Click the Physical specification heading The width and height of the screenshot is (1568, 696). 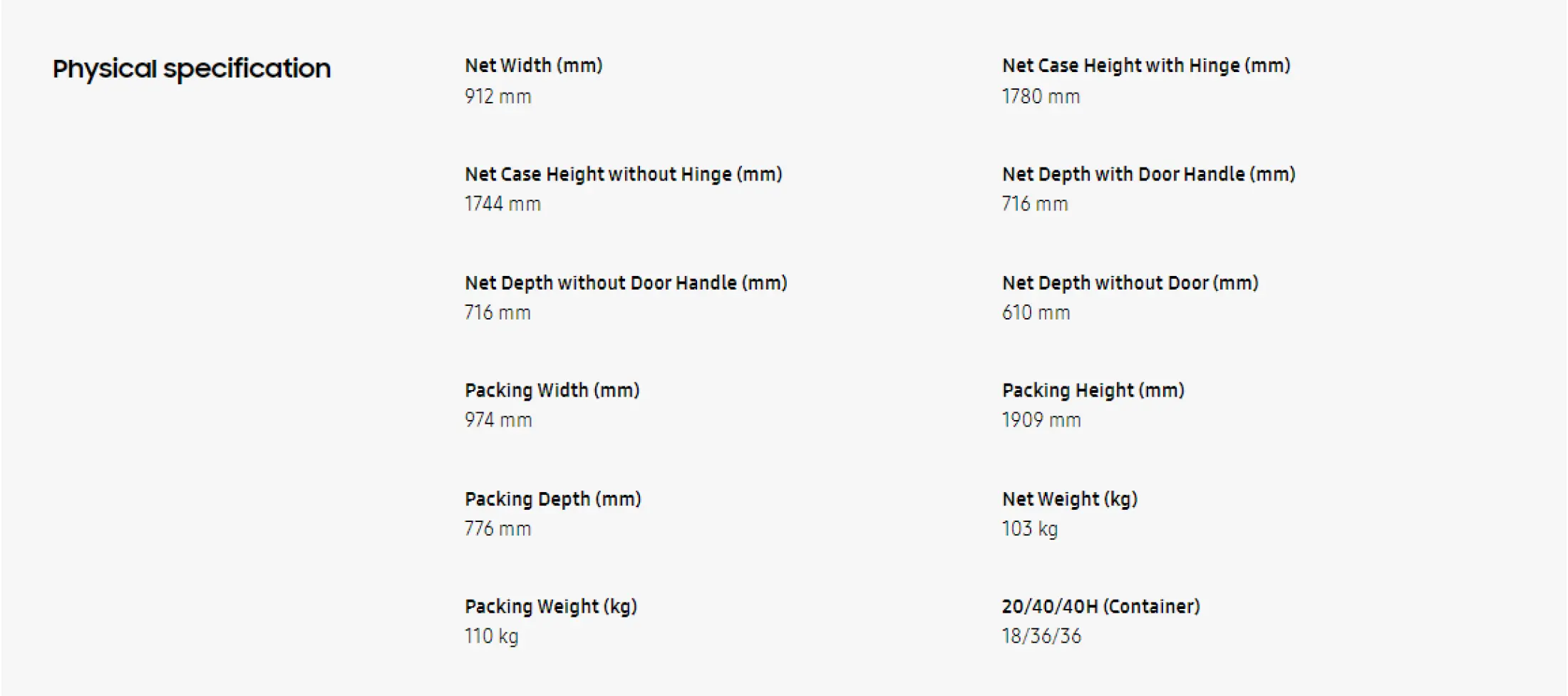[x=192, y=69]
